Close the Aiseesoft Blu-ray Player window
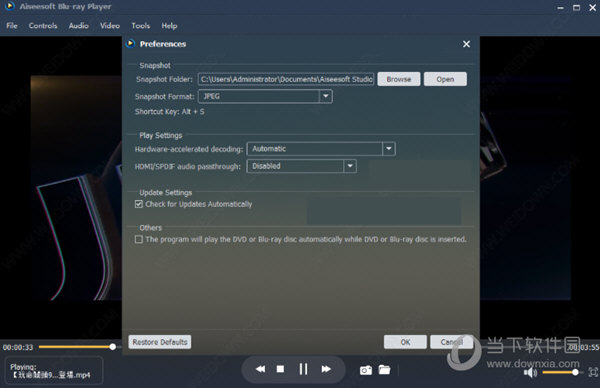This screenshot has height=388, width=600. 593,7
